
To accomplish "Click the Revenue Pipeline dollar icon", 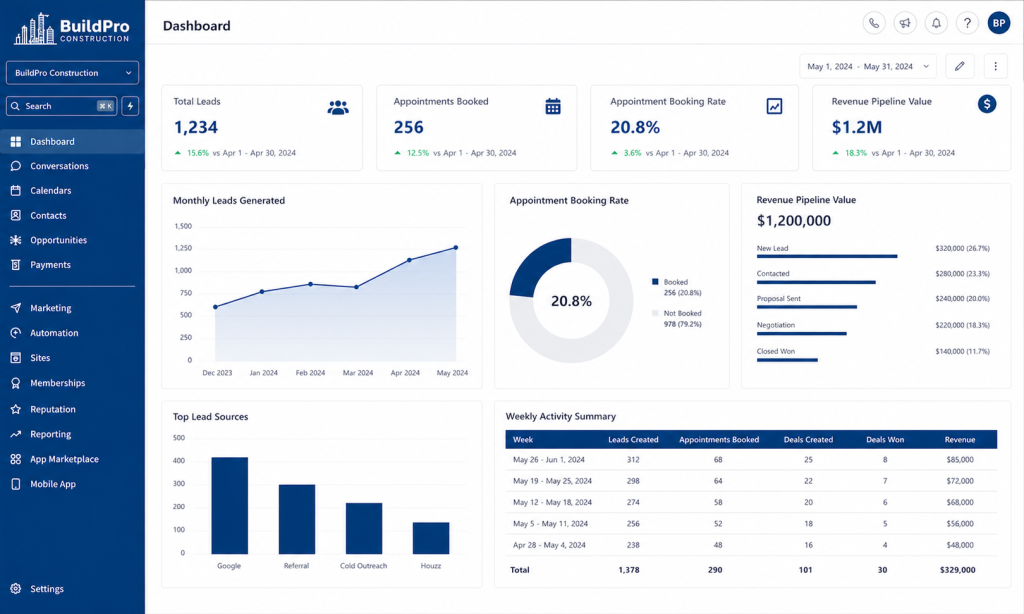I will [x=987, y=104].
